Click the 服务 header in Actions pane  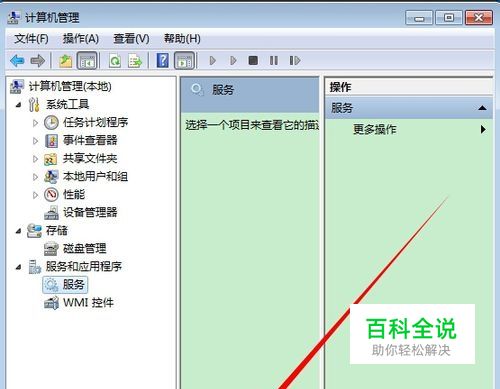point(409,108)
